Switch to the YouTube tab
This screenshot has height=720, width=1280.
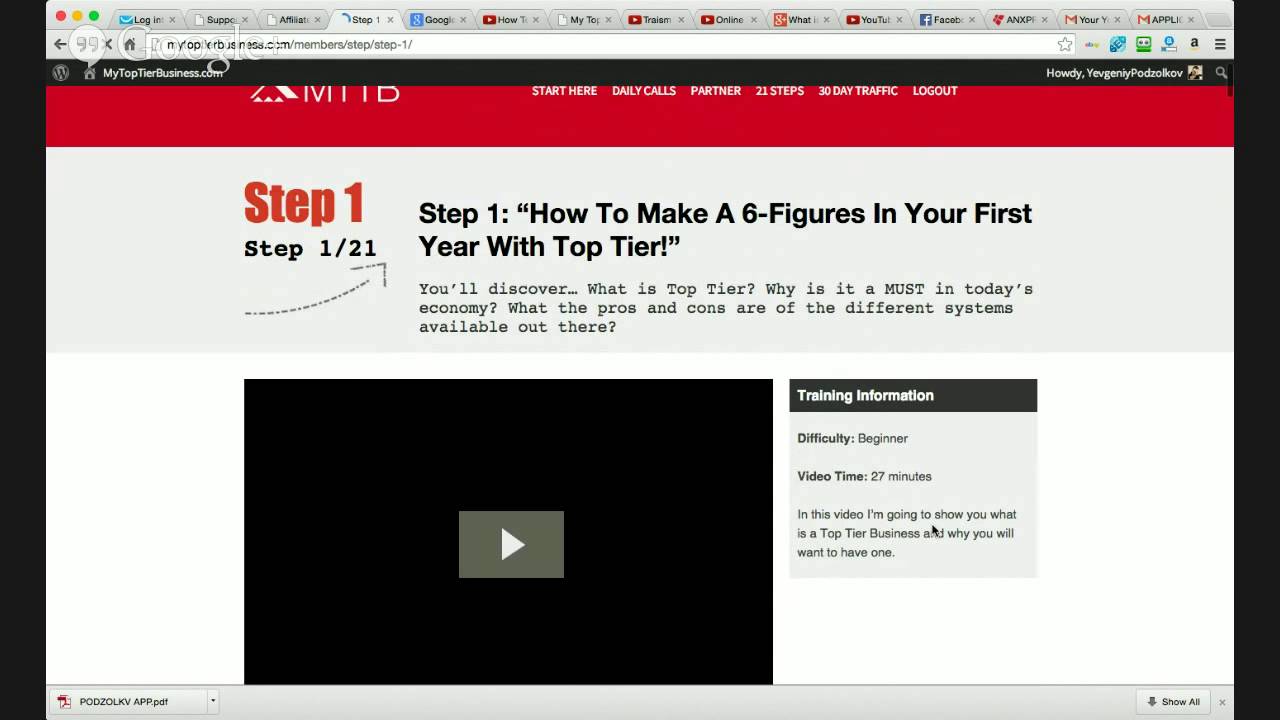click(x=874, y=19)
